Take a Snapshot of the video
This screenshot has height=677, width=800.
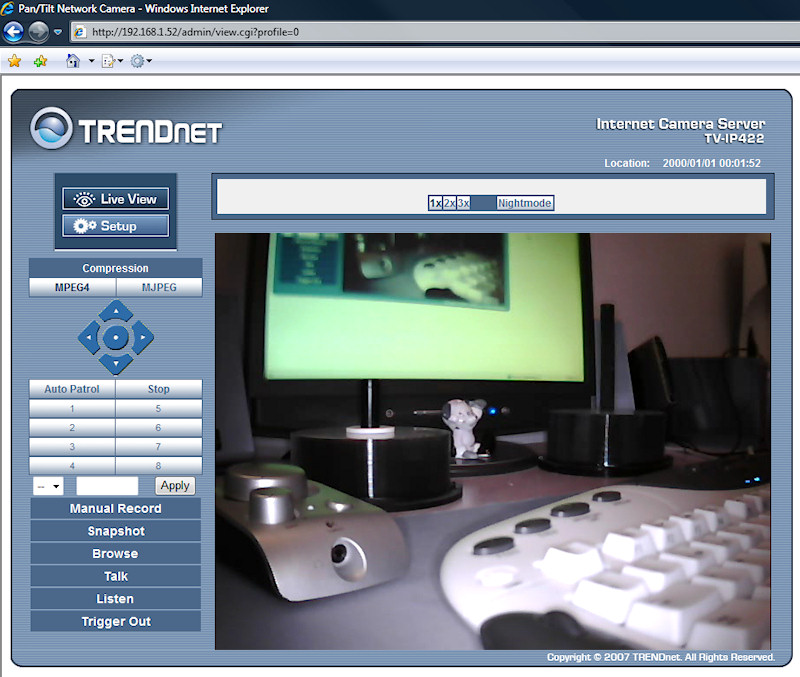pos(116,531)
